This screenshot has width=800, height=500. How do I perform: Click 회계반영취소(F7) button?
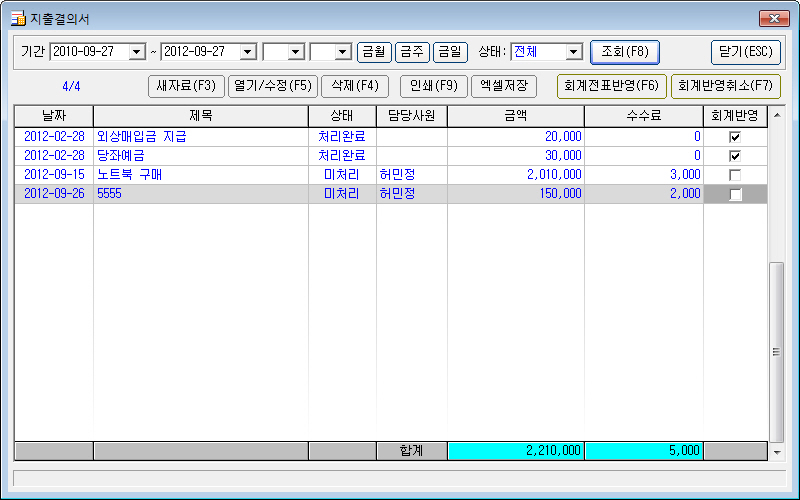[x=726, y=86]
